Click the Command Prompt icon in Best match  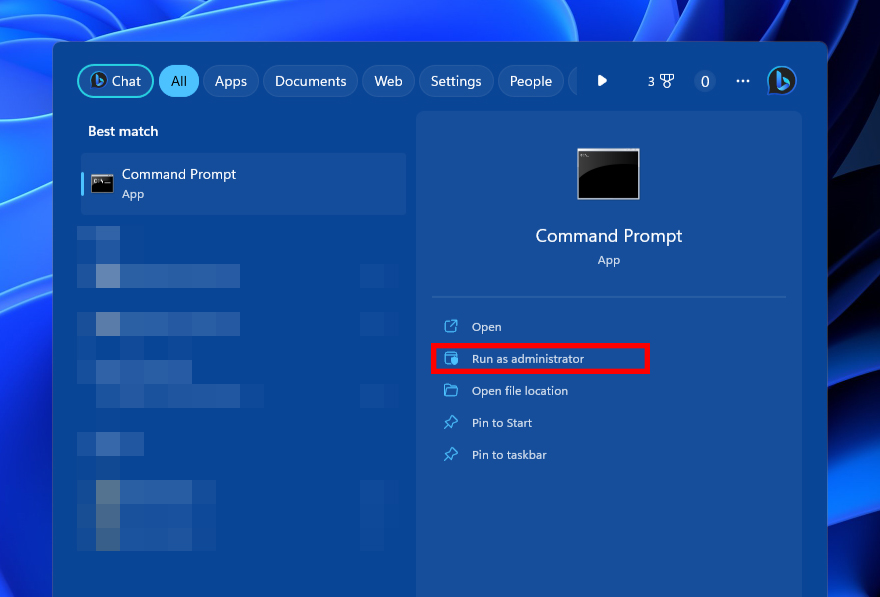pyautogui.click(x=102, y=183)
